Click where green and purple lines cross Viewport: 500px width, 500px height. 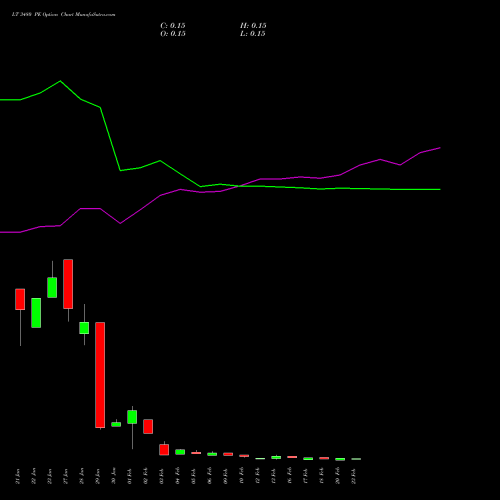point(239,186)
